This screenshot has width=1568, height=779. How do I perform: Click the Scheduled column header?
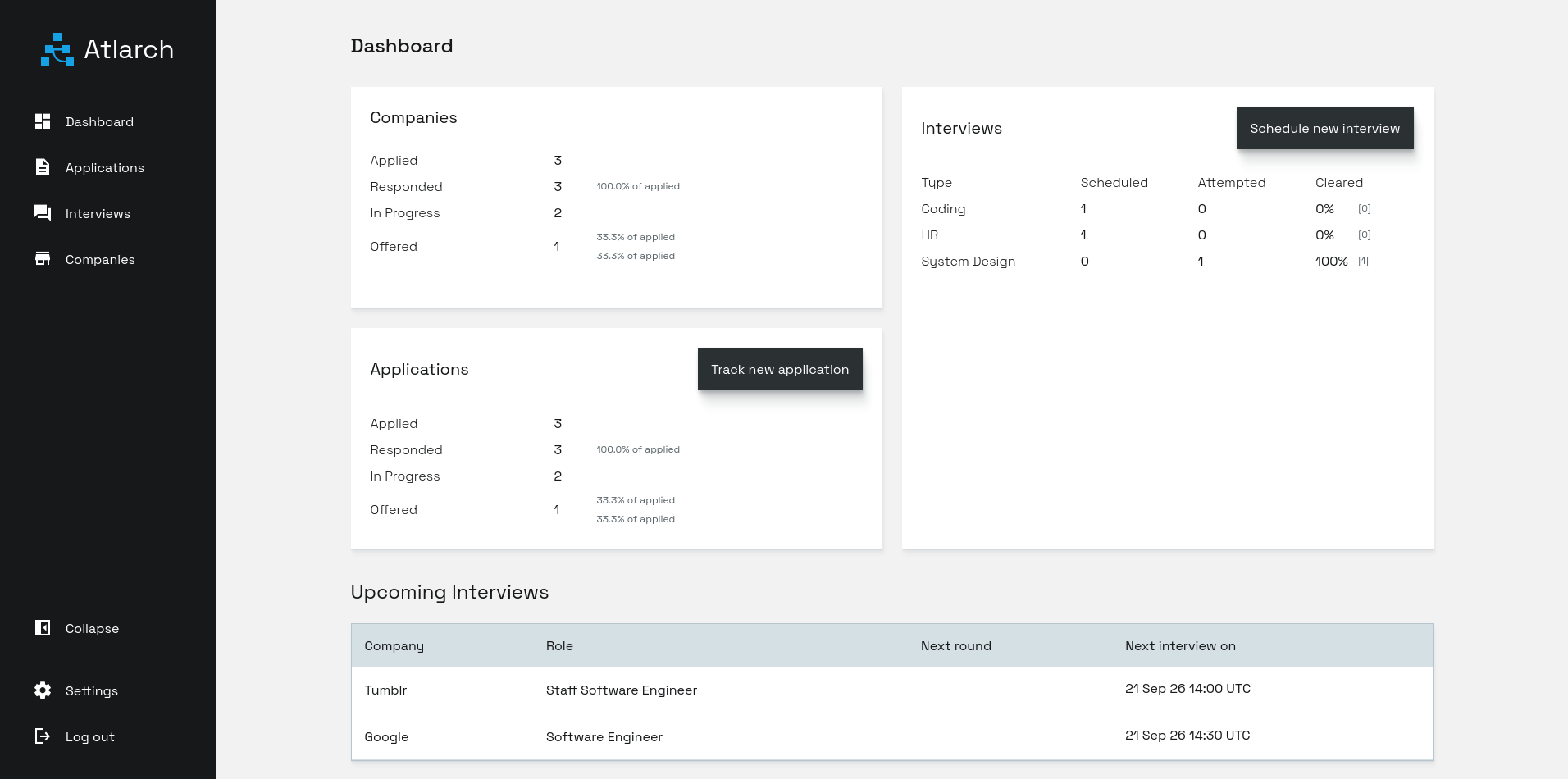tap(1114, 182)
